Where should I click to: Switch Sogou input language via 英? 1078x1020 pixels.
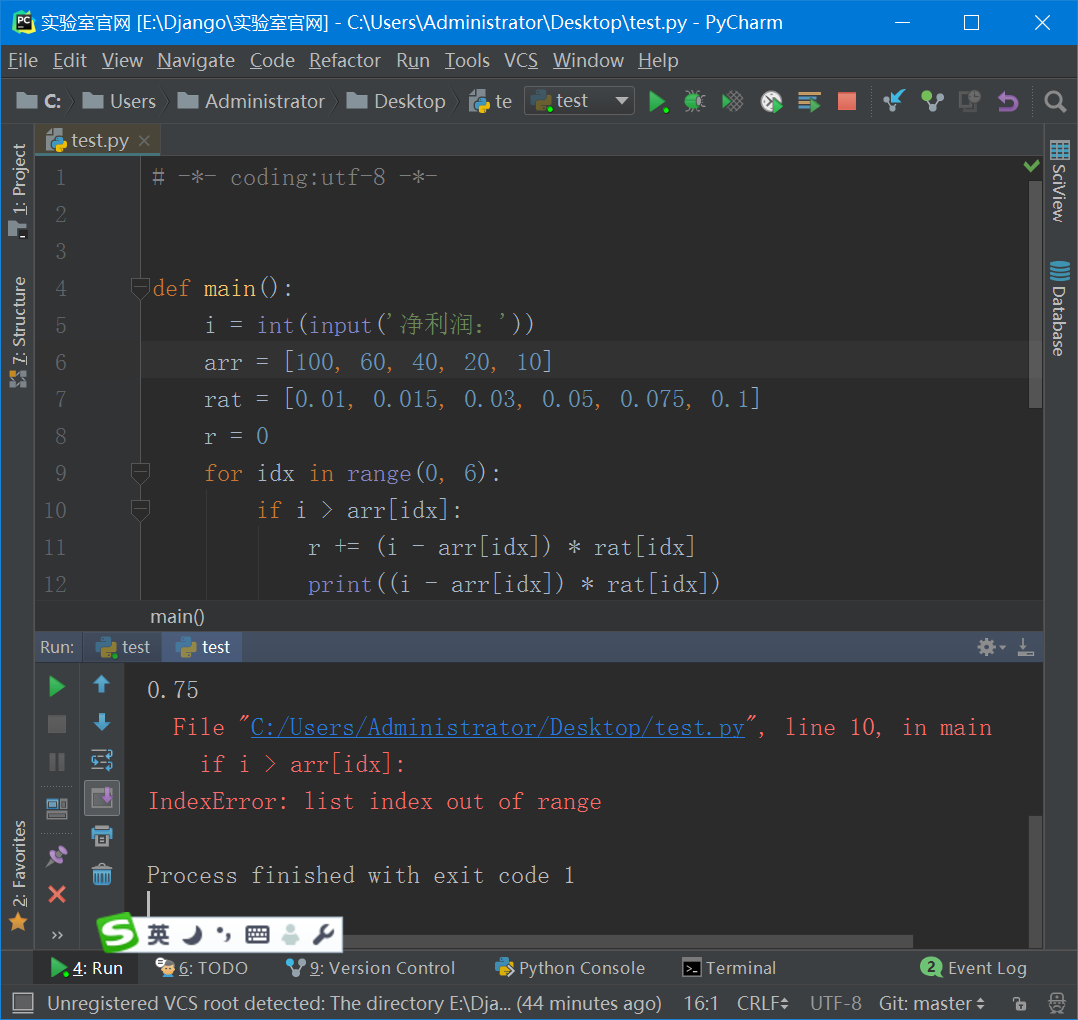[x=157, y=934]
